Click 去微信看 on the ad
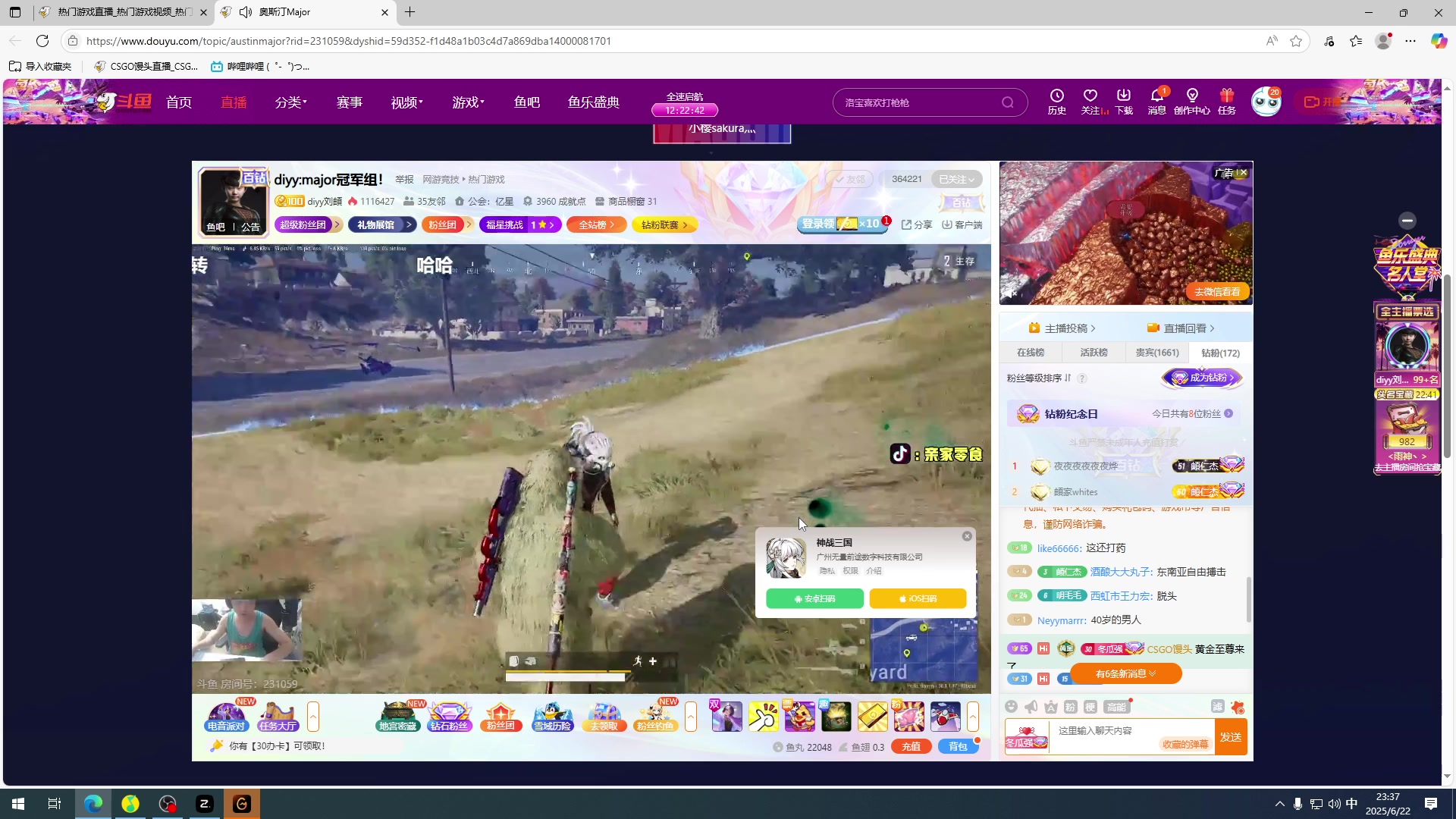 click(x=1217, y=291)
